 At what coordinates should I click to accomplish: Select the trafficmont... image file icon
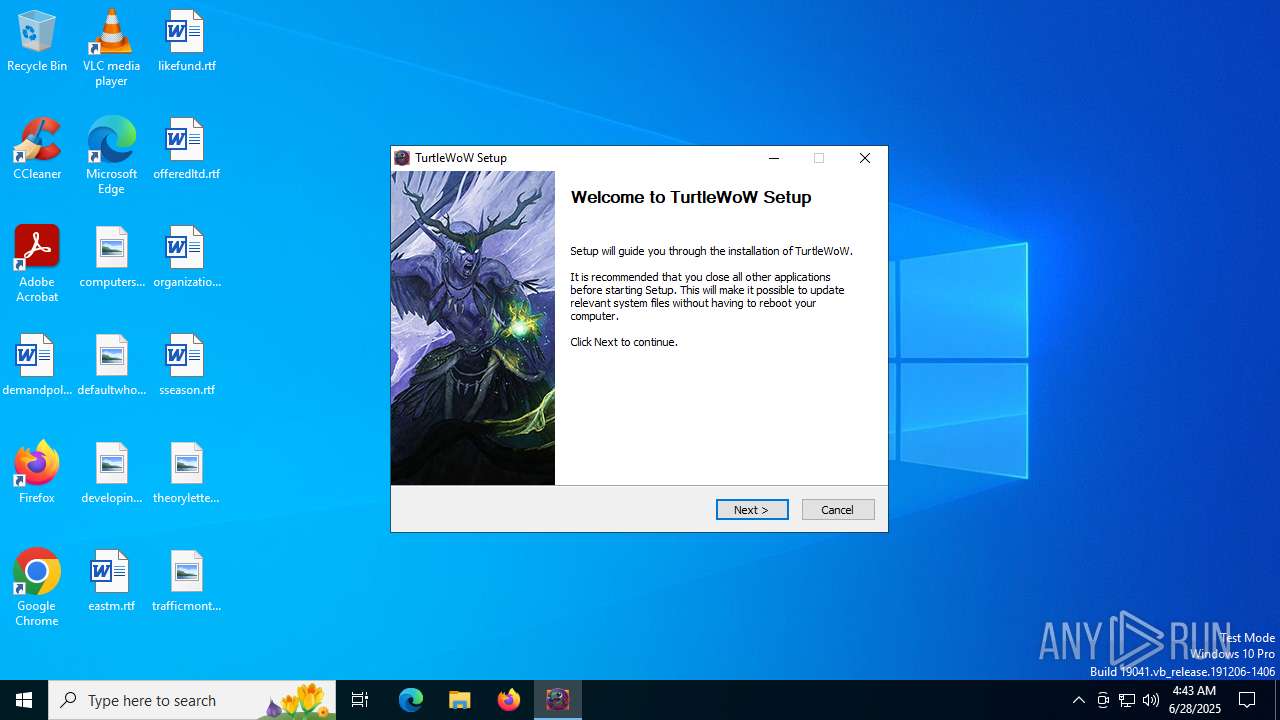186,582
